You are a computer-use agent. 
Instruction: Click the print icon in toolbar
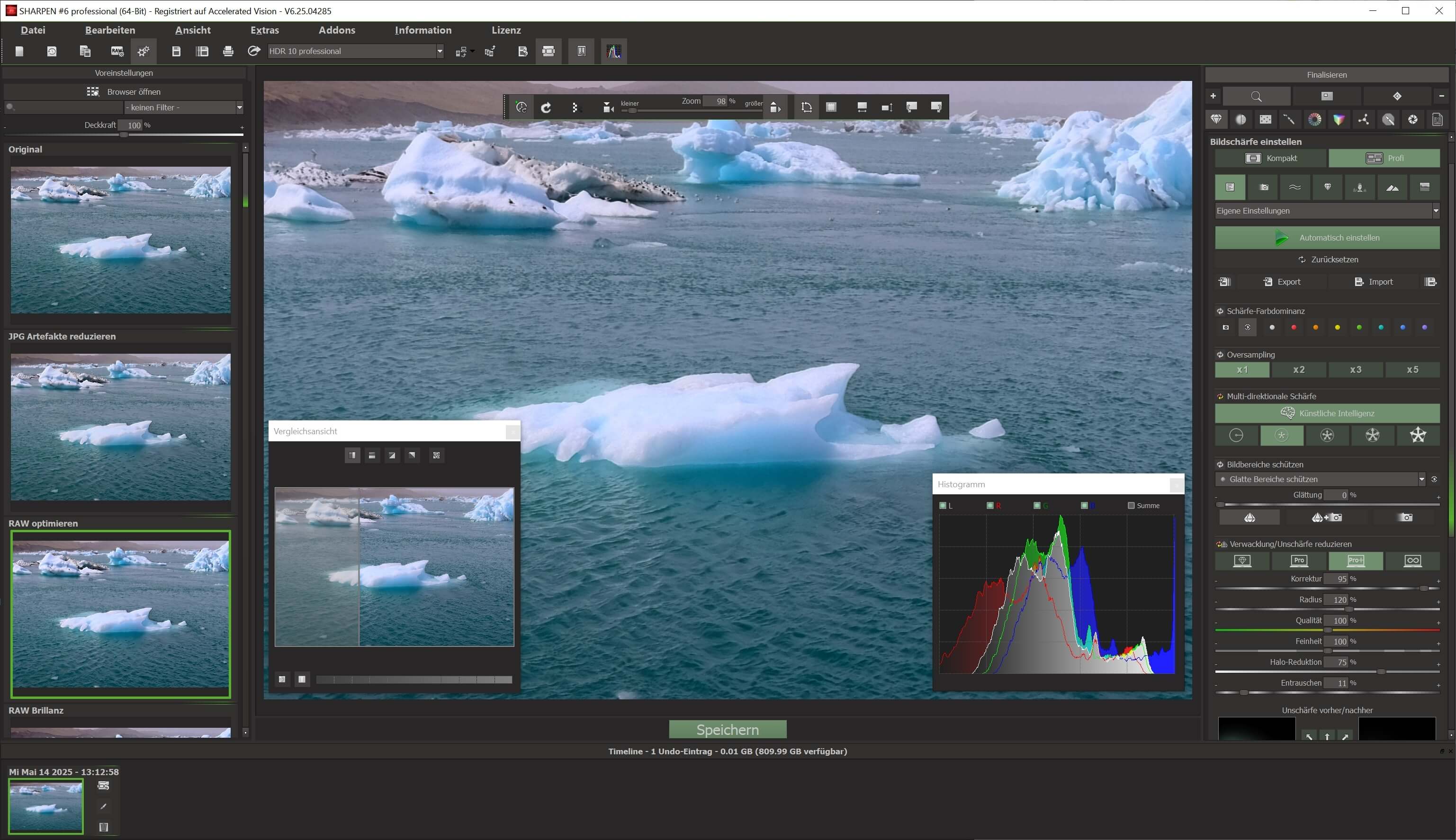[228, 51]
